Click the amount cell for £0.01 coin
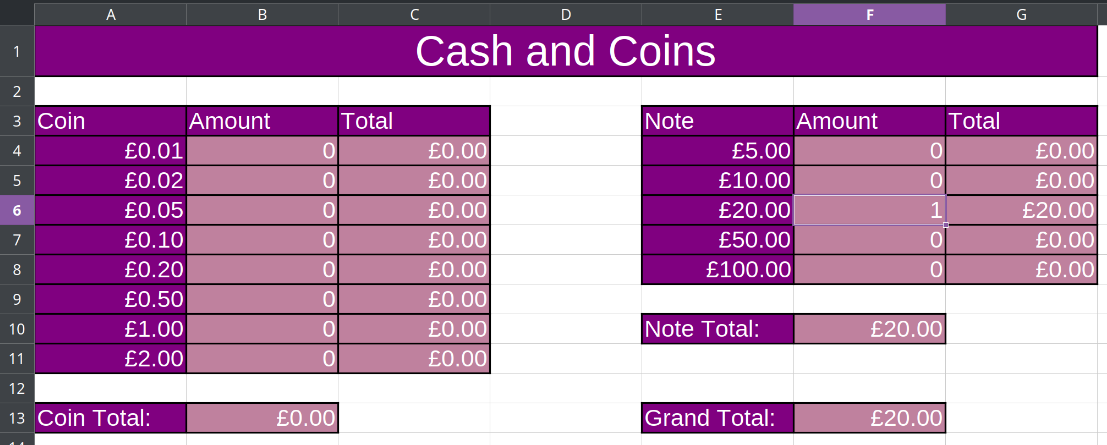 tap(262, 151)
